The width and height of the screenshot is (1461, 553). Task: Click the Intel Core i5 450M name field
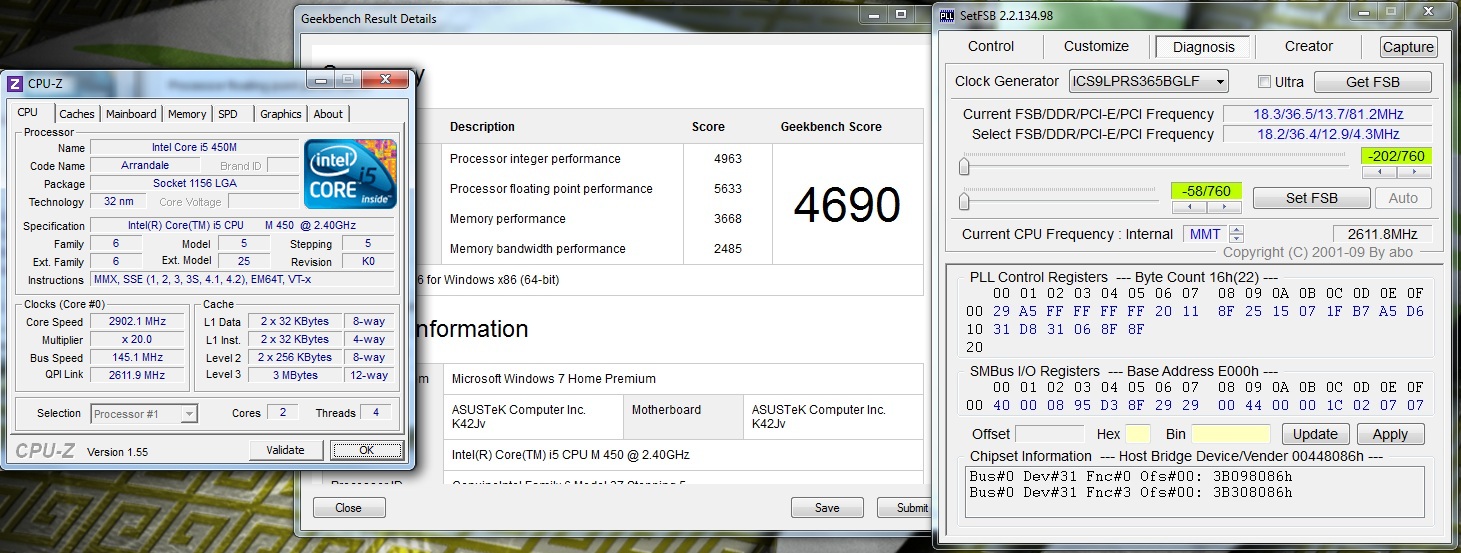[x=194, y=147]
